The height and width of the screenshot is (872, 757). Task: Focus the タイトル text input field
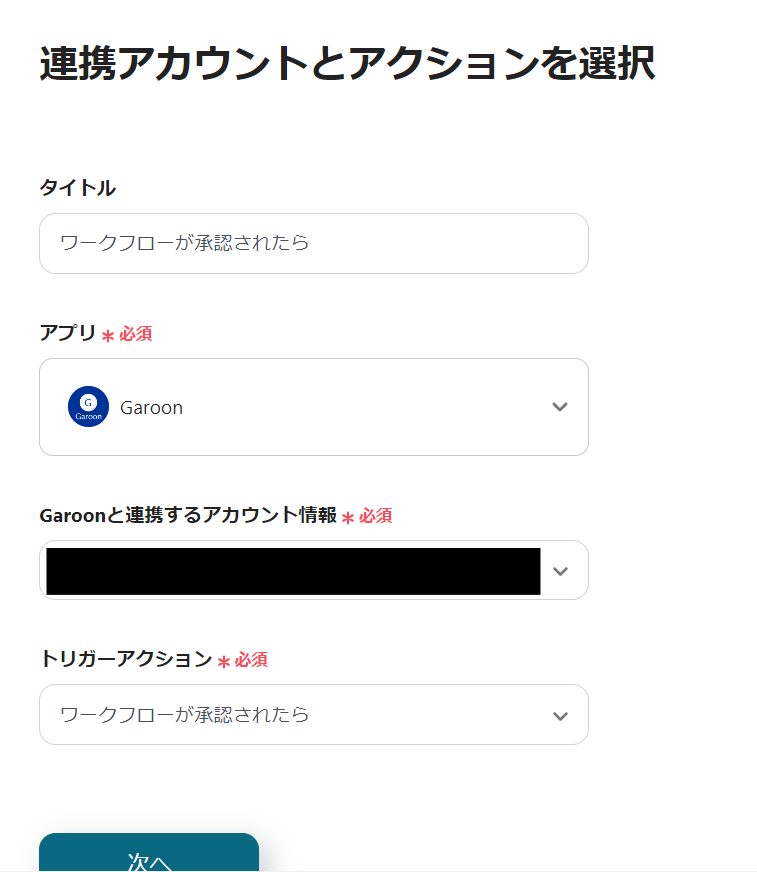[x=313, y=243]
